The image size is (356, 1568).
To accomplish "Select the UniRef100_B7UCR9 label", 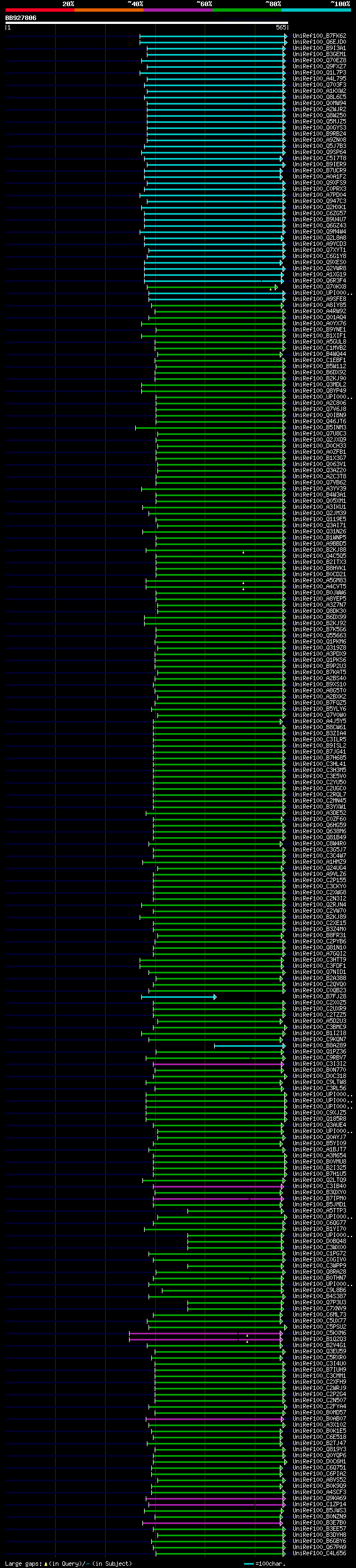I will click(x=319, y=170).
